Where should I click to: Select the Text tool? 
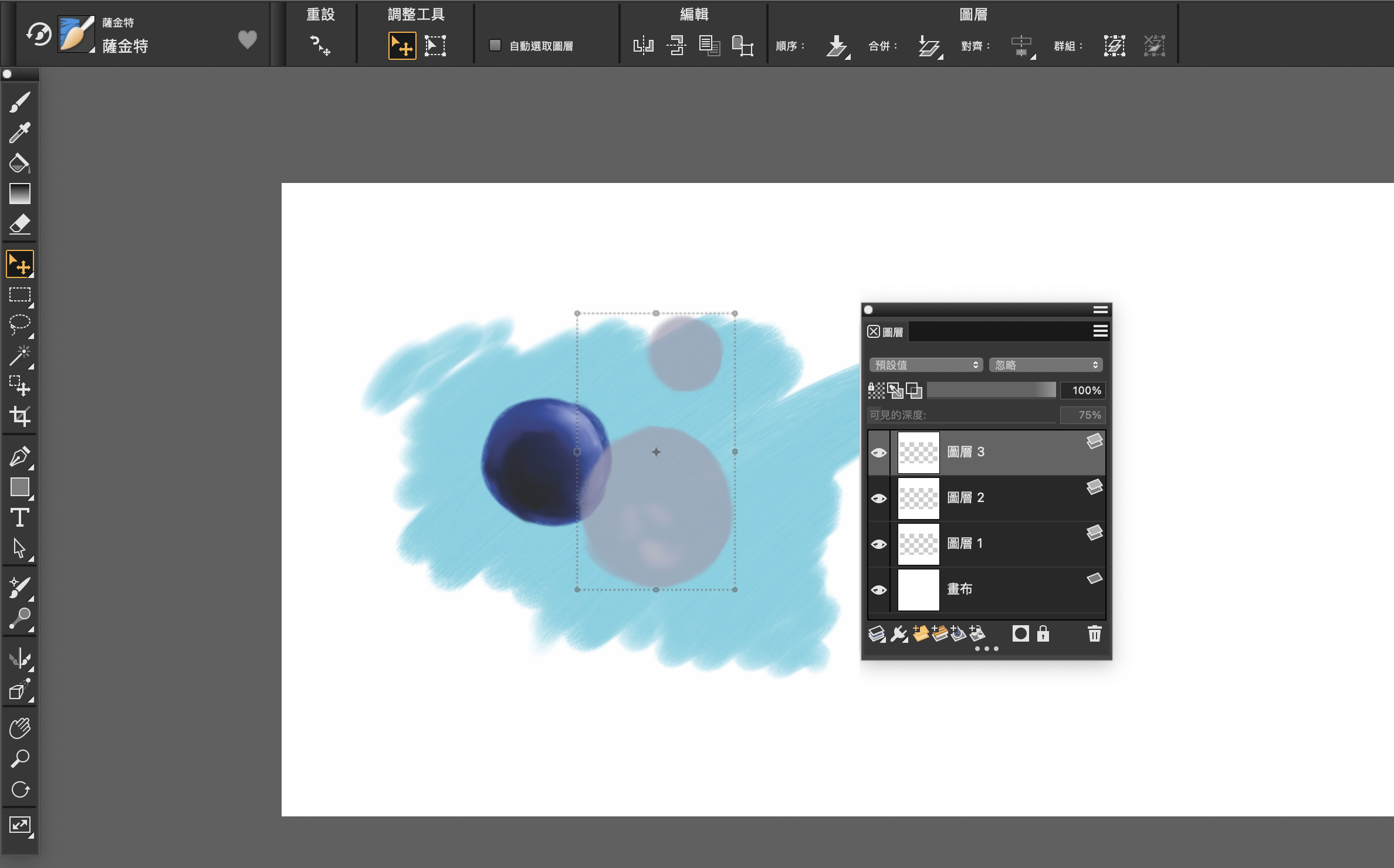19,517
